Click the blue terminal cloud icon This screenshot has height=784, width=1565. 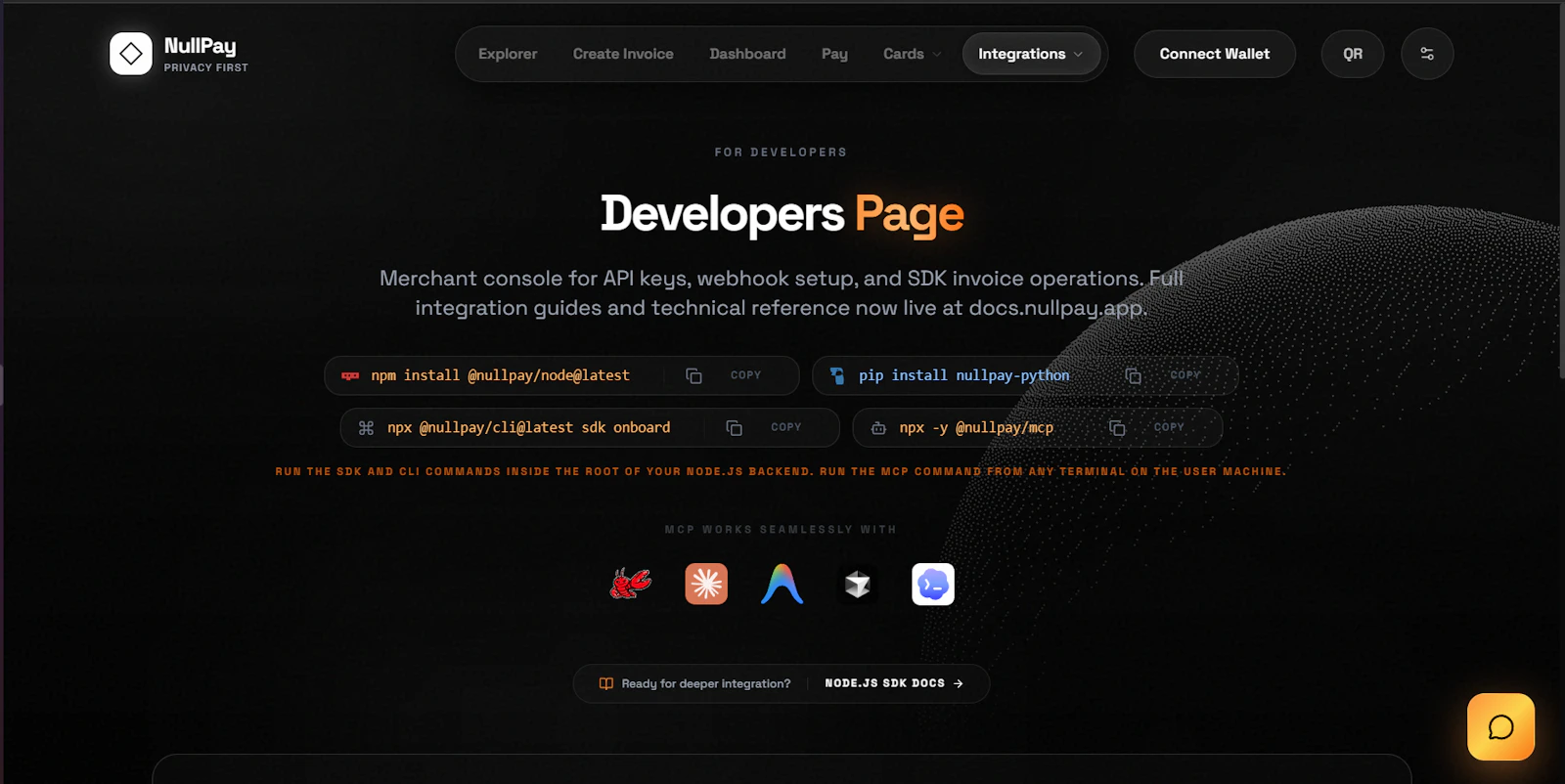pos(933,584)
